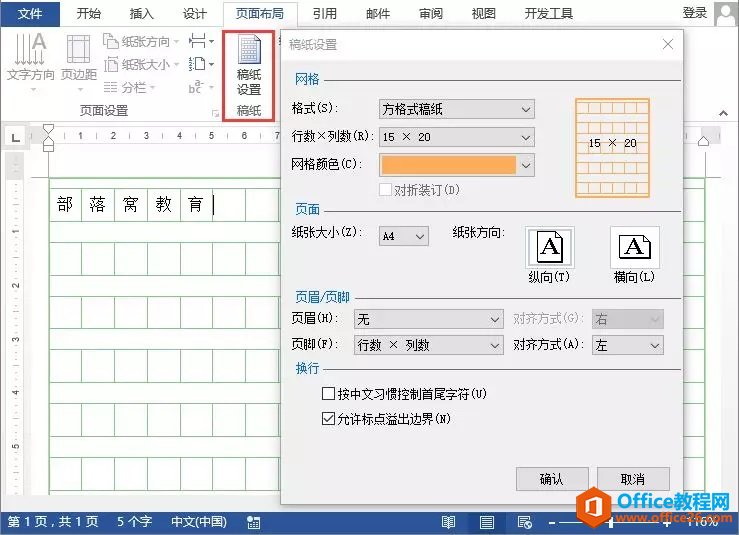Screen dimensions: 739x535
Task: Click the tab selector L icon on ruler
Action: [x=16, y=137]
